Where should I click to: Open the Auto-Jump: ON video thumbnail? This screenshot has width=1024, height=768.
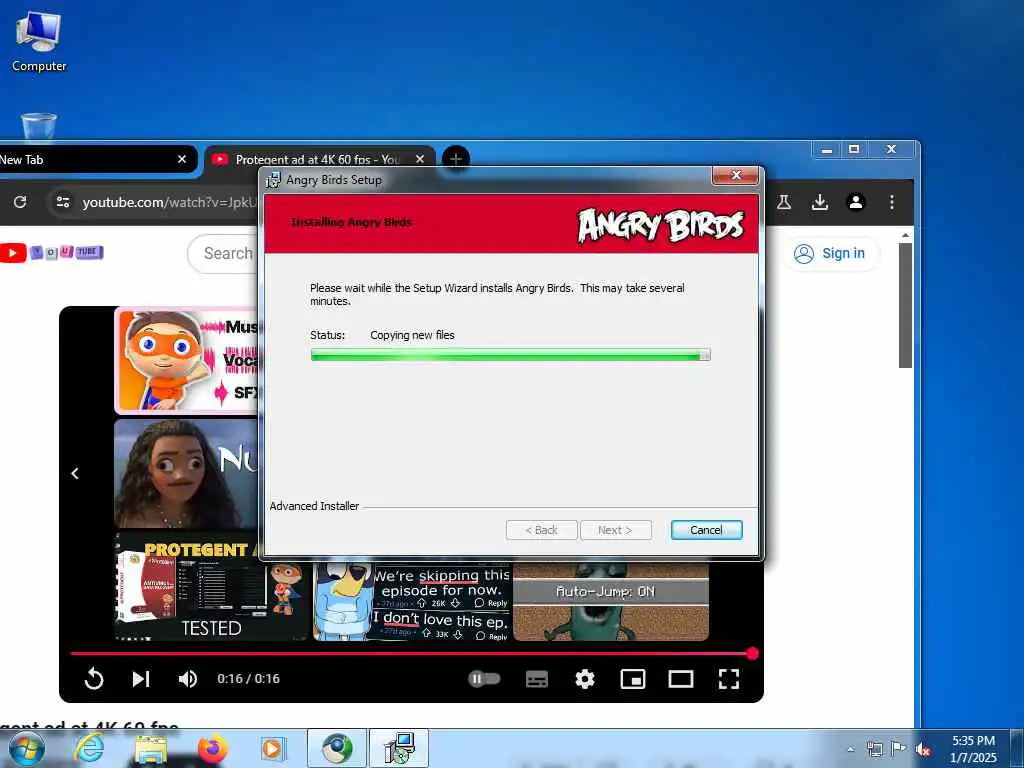click(611, 601)
